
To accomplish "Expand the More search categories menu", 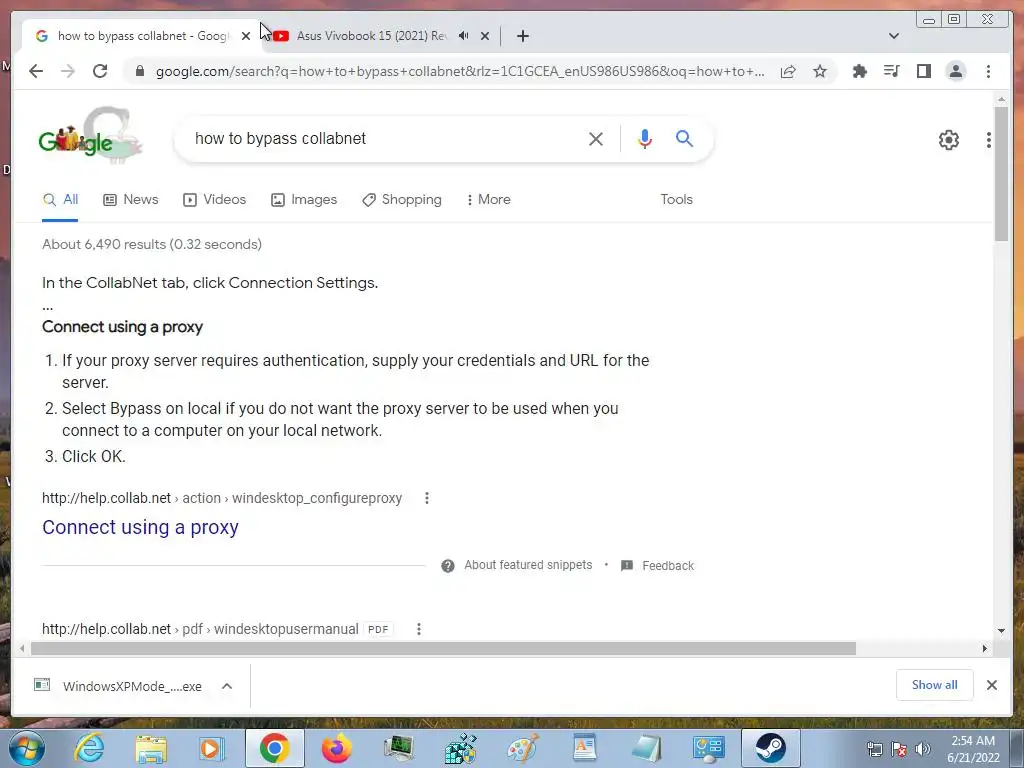I will (x=488, y=200).
